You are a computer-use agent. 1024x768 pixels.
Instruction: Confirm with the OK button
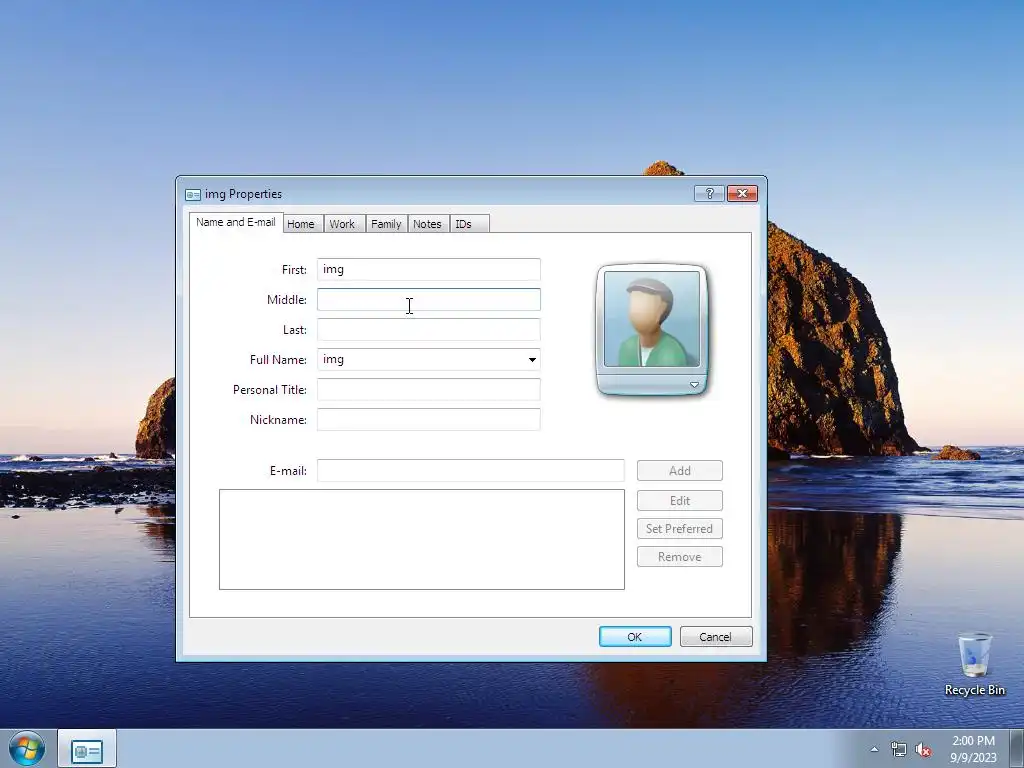click(x=635, y=637)
